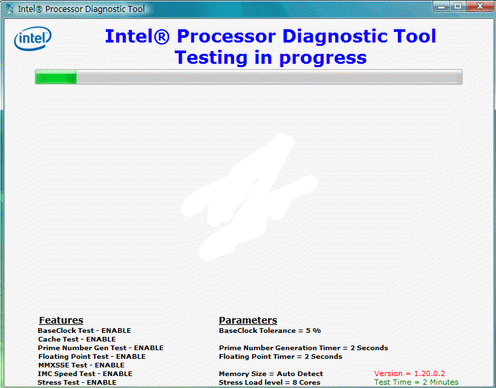Click the green testing progress bar
This screenshot has height=388, width=496.
[x=249, y=77]
